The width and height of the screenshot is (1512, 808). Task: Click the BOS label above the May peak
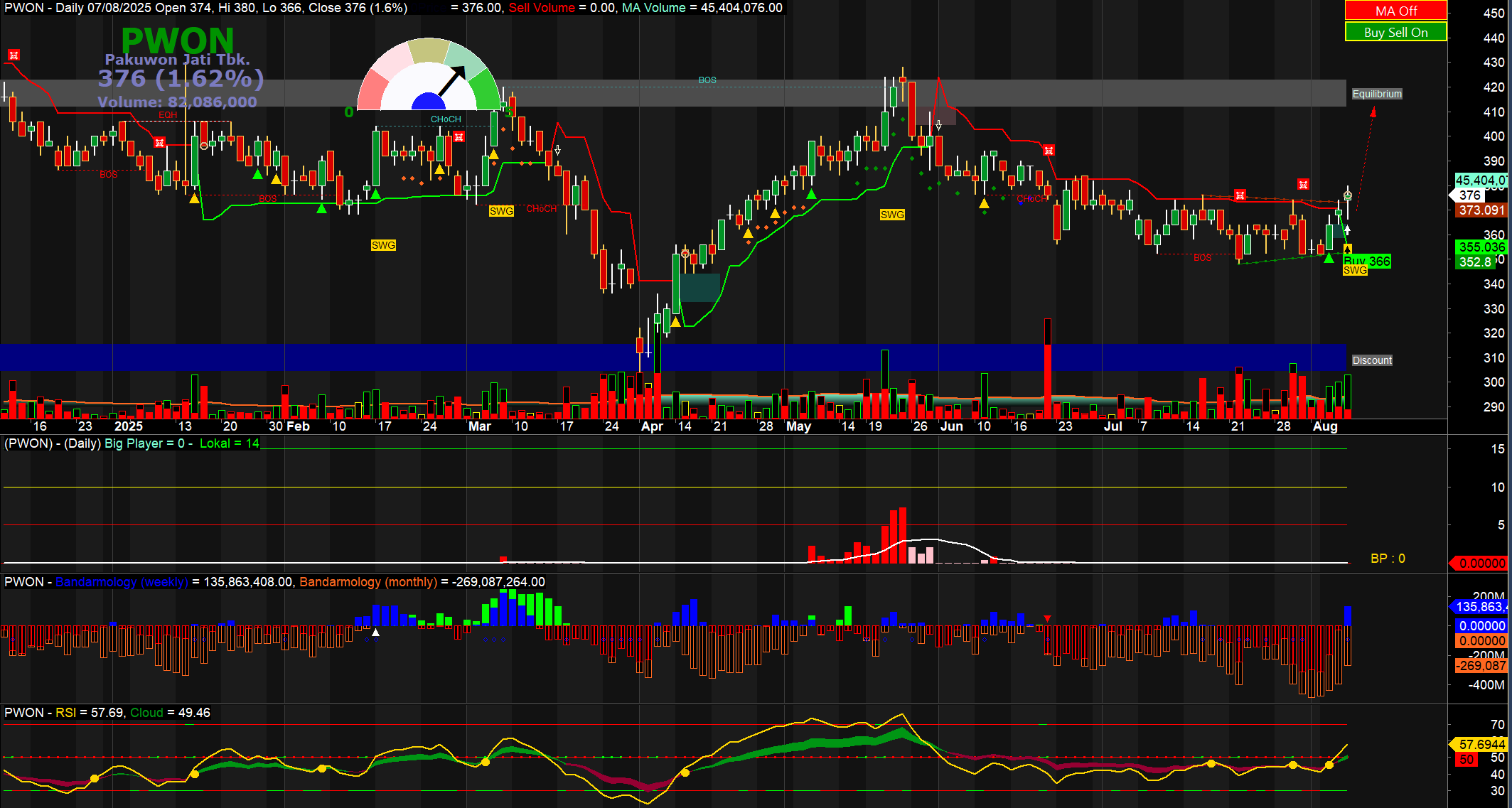pos(707,80)
